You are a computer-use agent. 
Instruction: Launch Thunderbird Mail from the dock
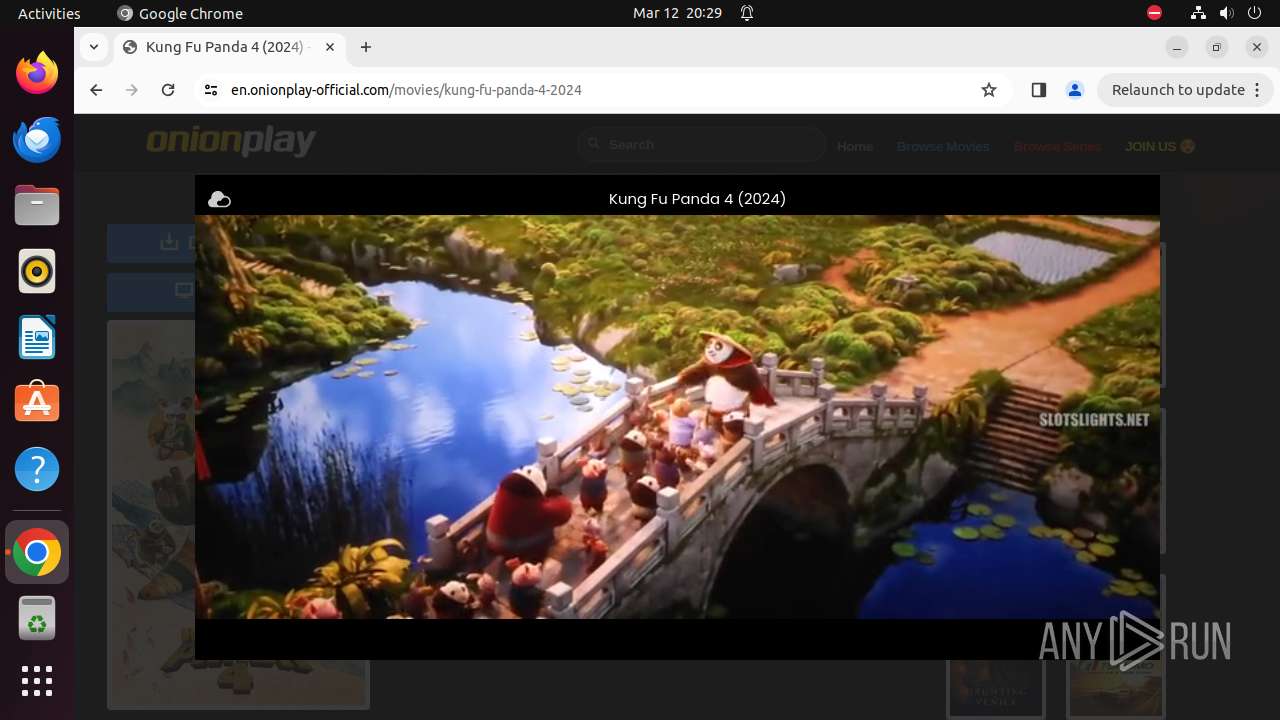tap(37, 139)
